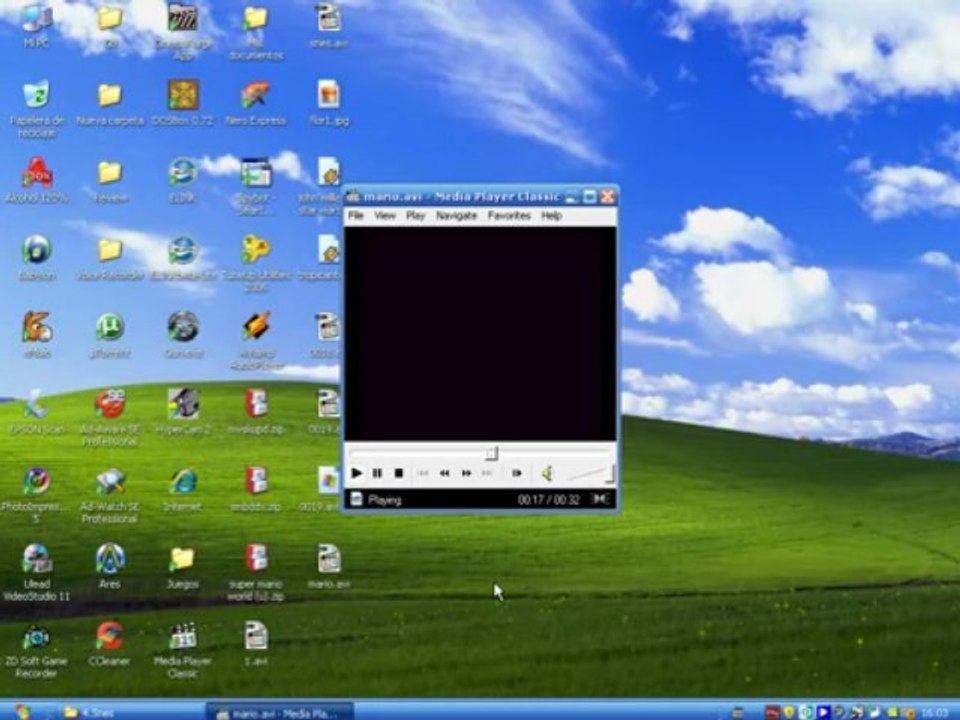This screenshot has width=960, height=720.
Task: Click the fast-forward (increase speed) button
Action: point(466,473)
